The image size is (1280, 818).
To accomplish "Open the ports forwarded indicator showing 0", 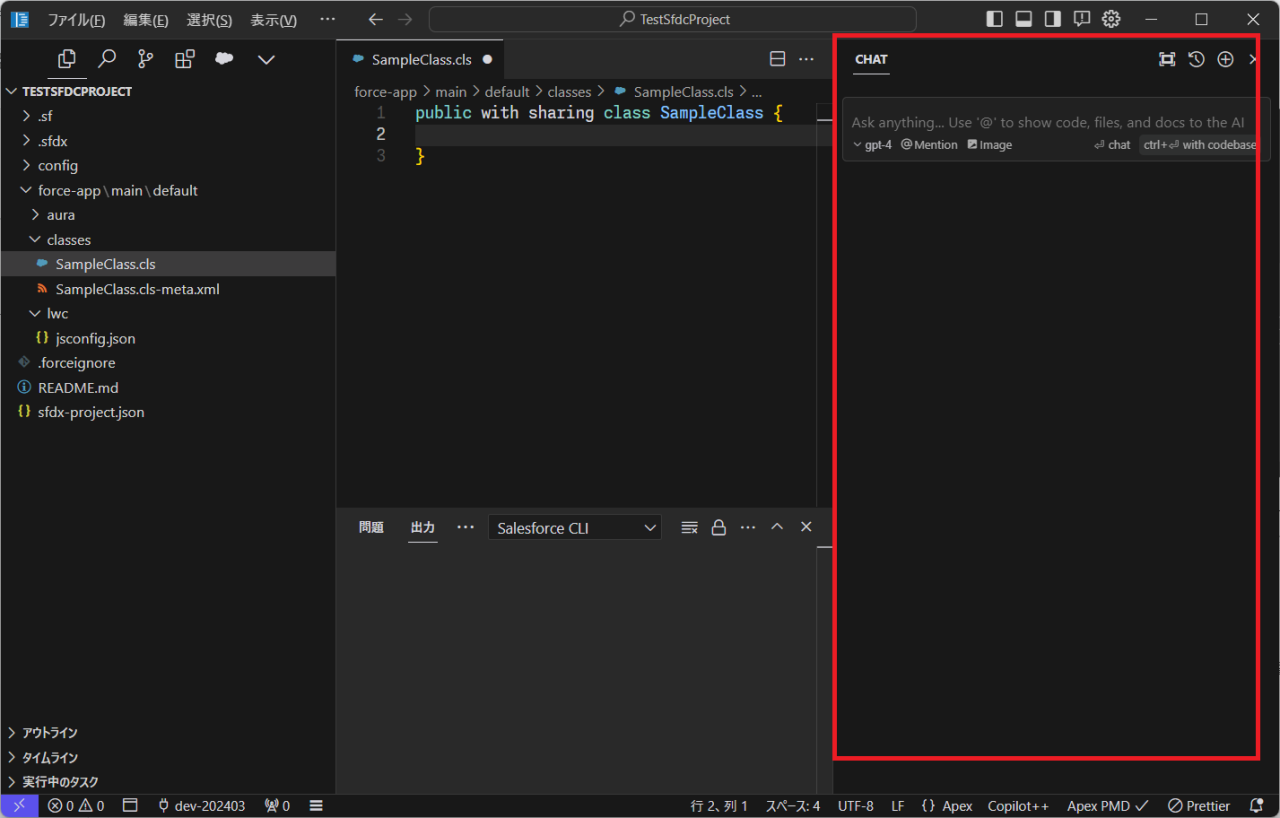I will pos(277,806).
